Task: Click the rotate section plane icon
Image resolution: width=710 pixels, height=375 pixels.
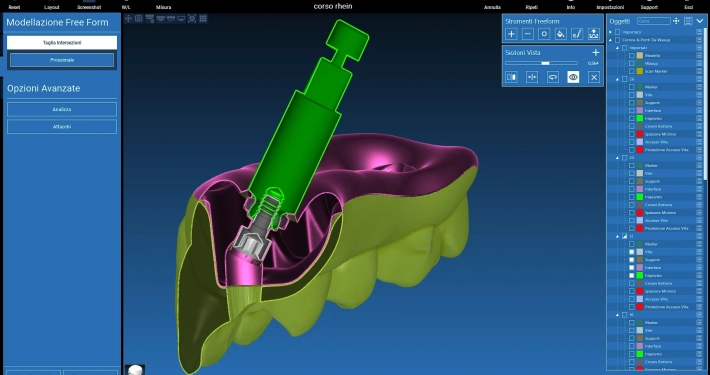Action: [553, 77]
